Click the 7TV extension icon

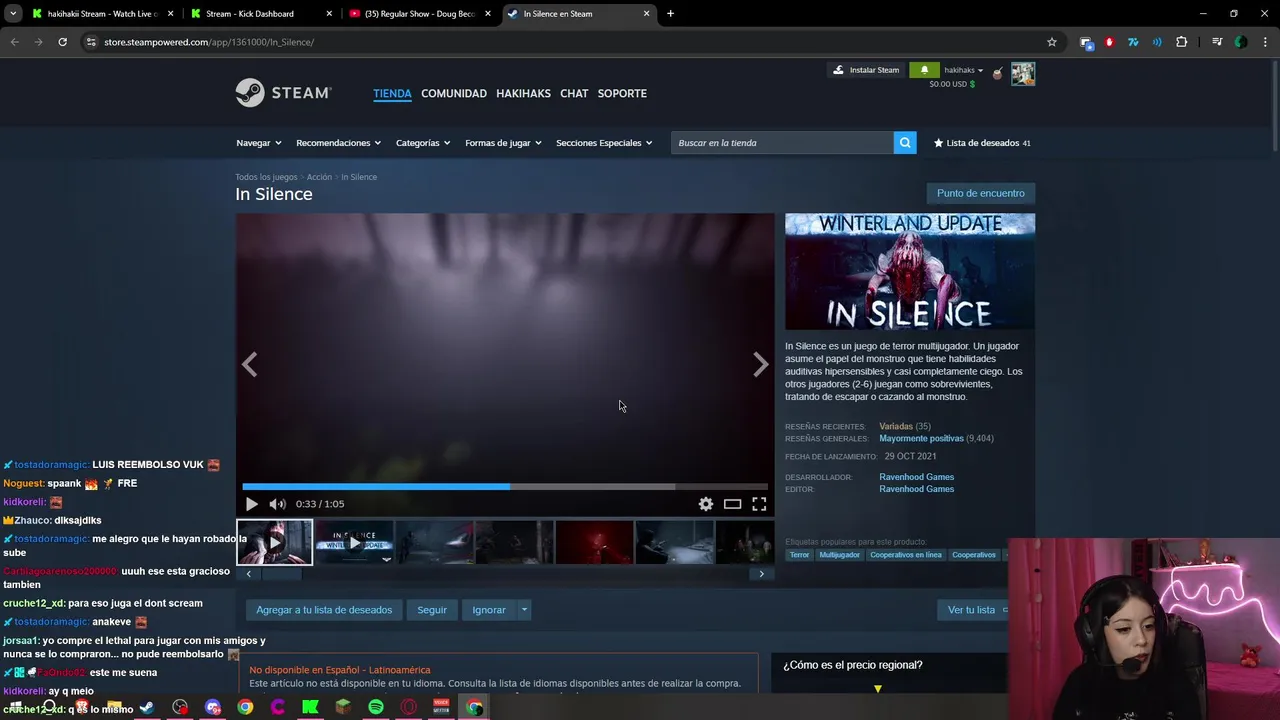tap(1133, 42)
